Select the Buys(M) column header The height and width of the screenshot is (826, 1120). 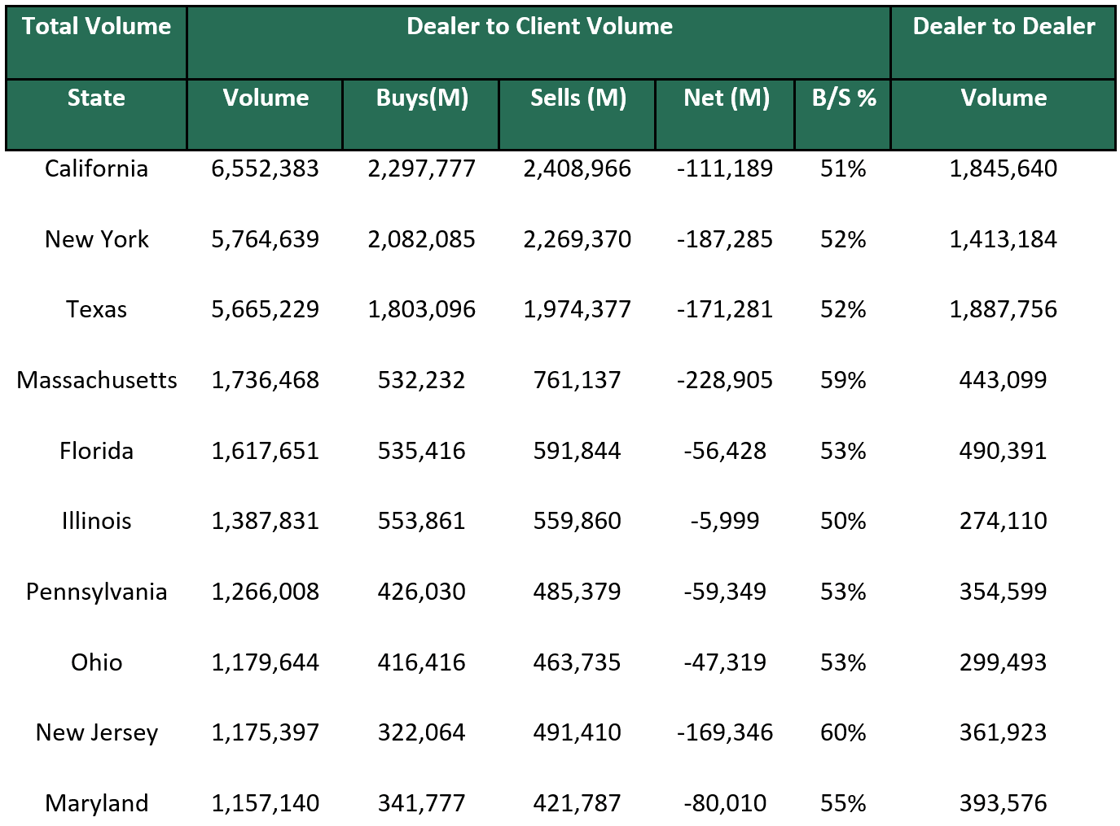420,98
